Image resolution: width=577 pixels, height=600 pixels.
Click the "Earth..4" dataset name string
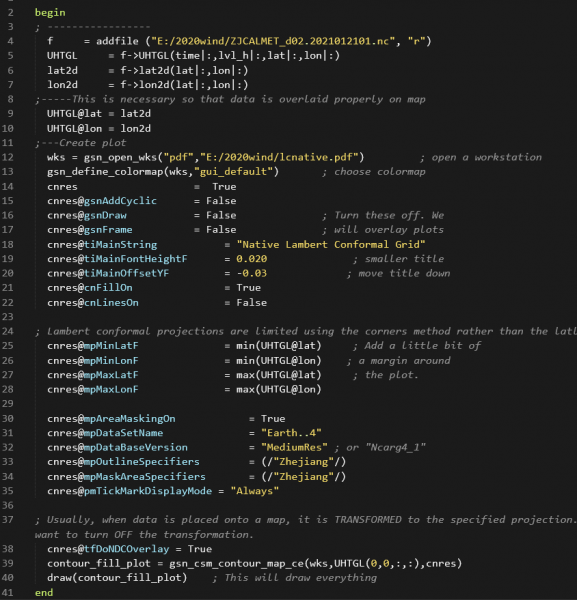click(291, 433)
